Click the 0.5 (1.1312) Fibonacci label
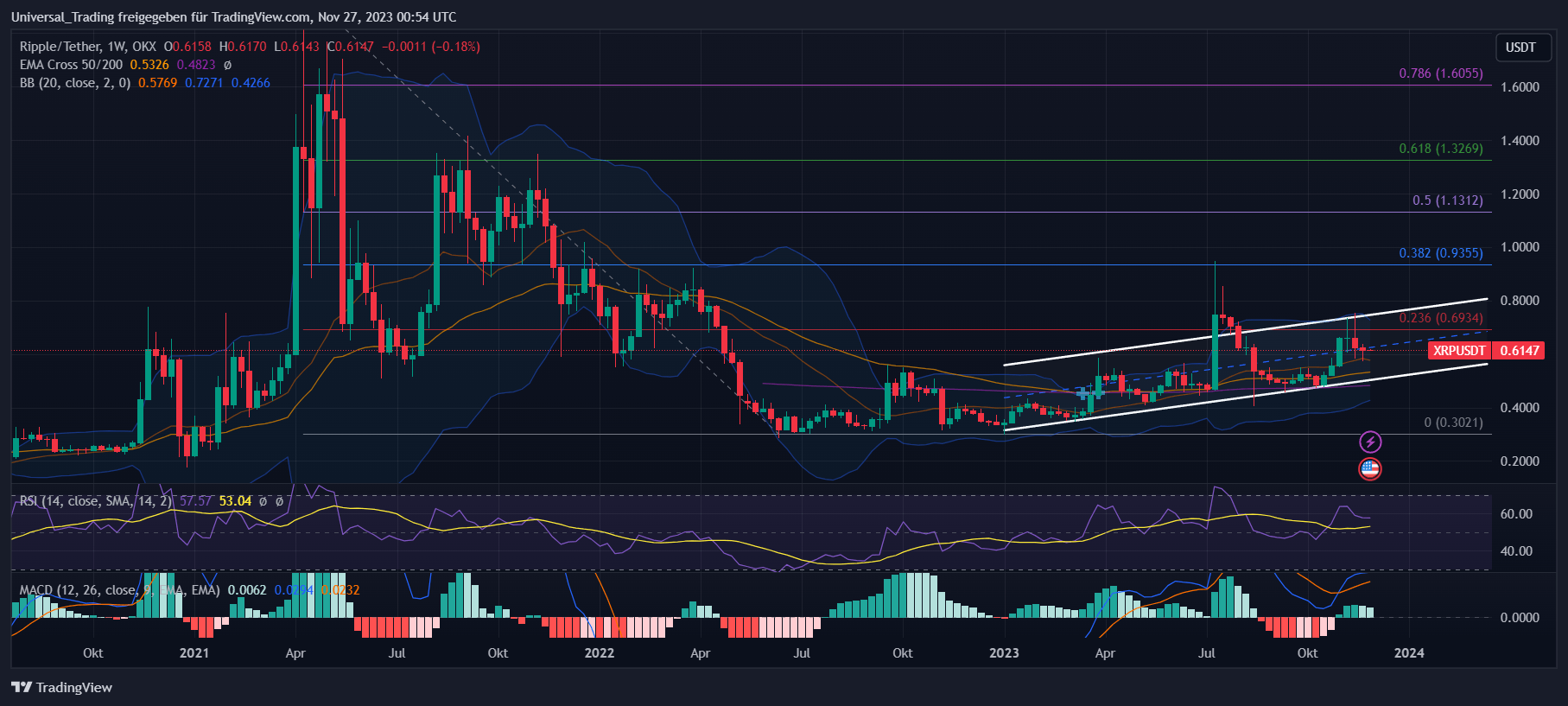This screenshot has width=1568, height=706. [1447, 200]
